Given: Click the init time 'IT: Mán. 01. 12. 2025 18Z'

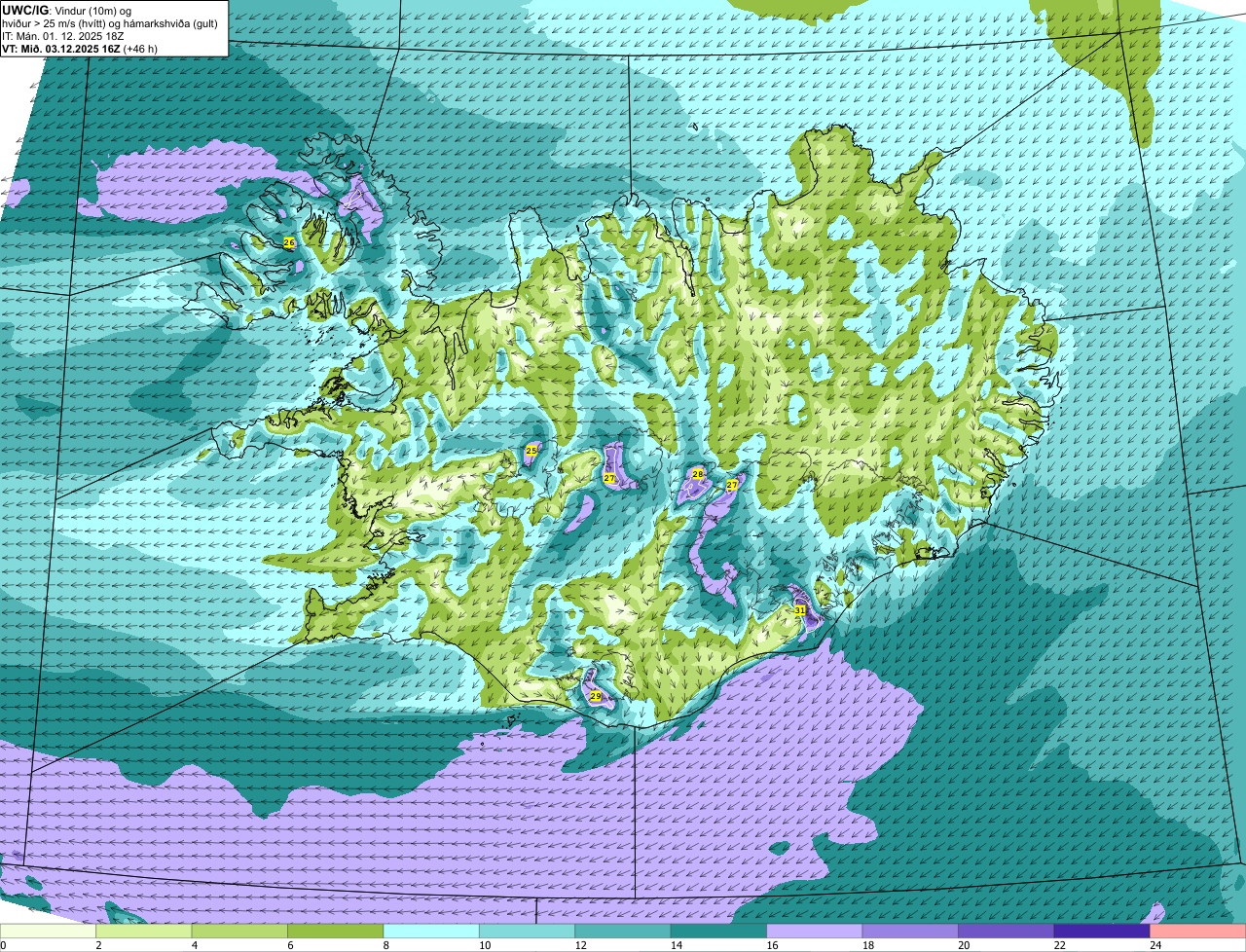Looking at the screenshot, I should [63, 36].
